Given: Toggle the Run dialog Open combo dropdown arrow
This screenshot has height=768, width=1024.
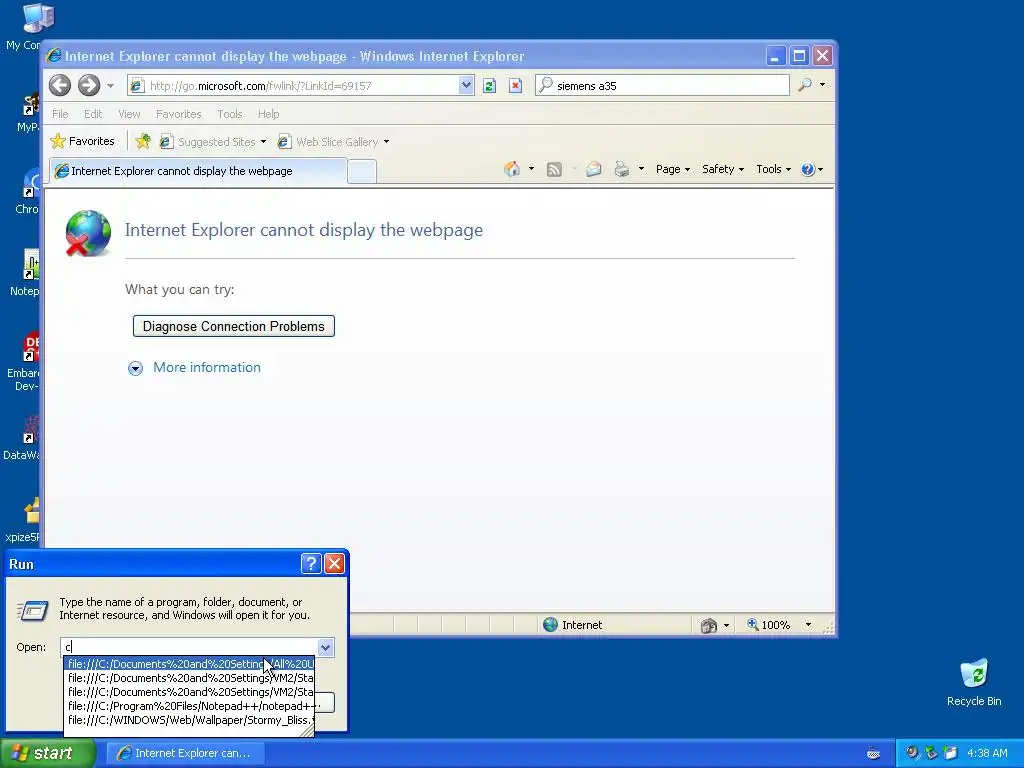Looking at the screenshot, I should tap(325, 647).
